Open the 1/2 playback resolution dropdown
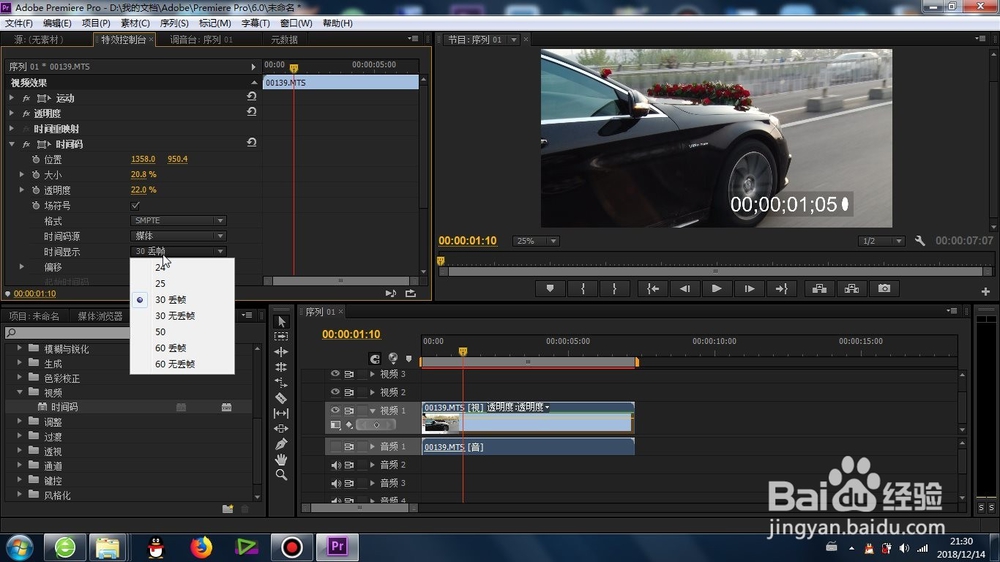Image resolution: width=1000 pixels, height=562 pixels. [x=881, y=241]
